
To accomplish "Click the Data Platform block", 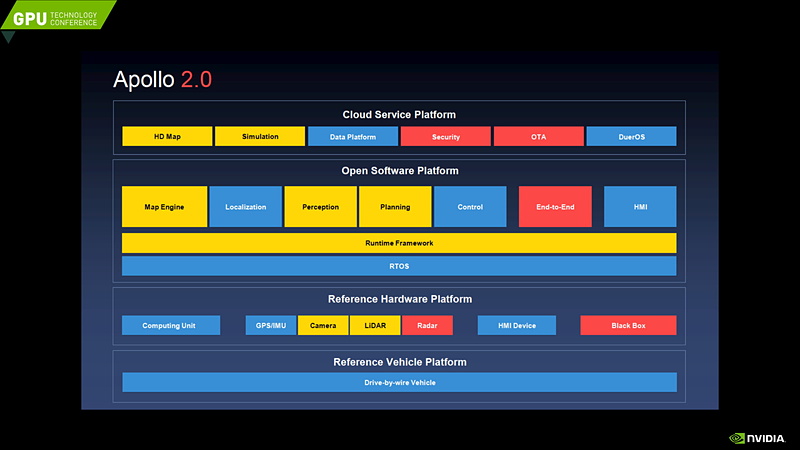I will coord(353,136).
